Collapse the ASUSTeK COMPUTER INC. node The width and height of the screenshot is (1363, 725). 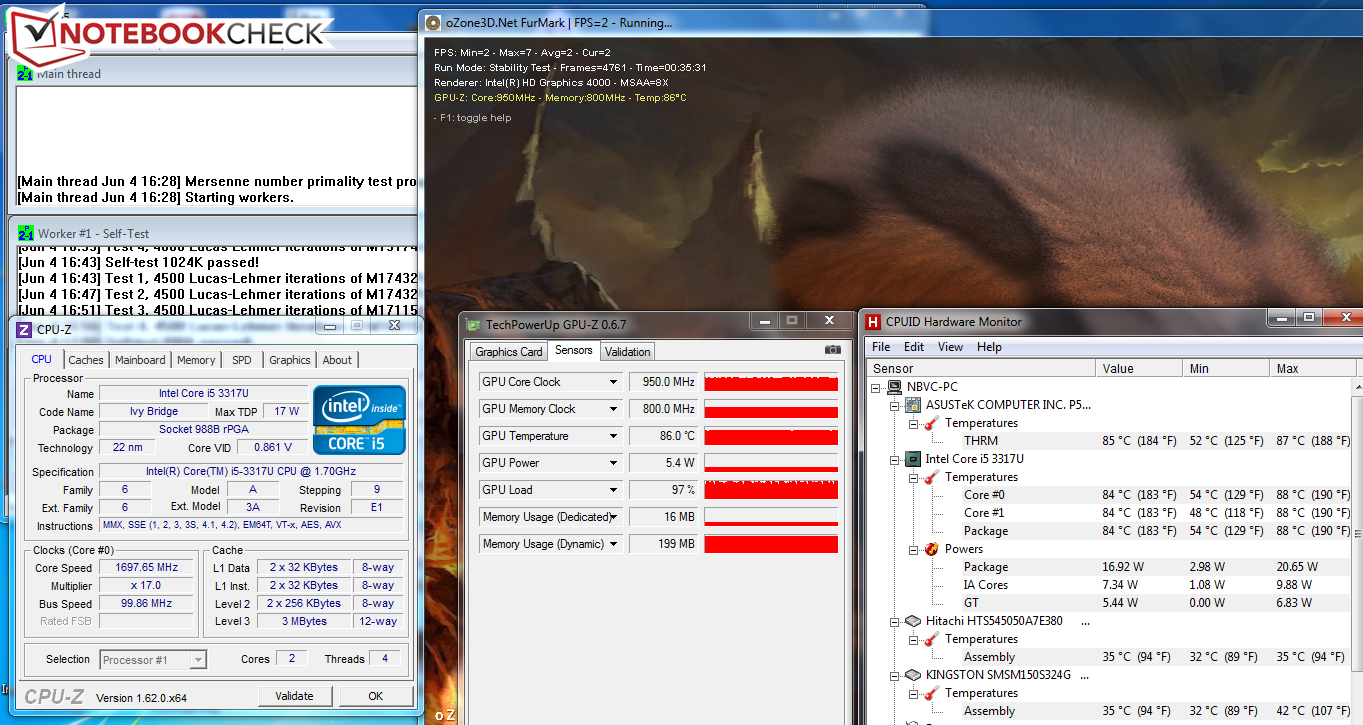[x=895, y=405]
